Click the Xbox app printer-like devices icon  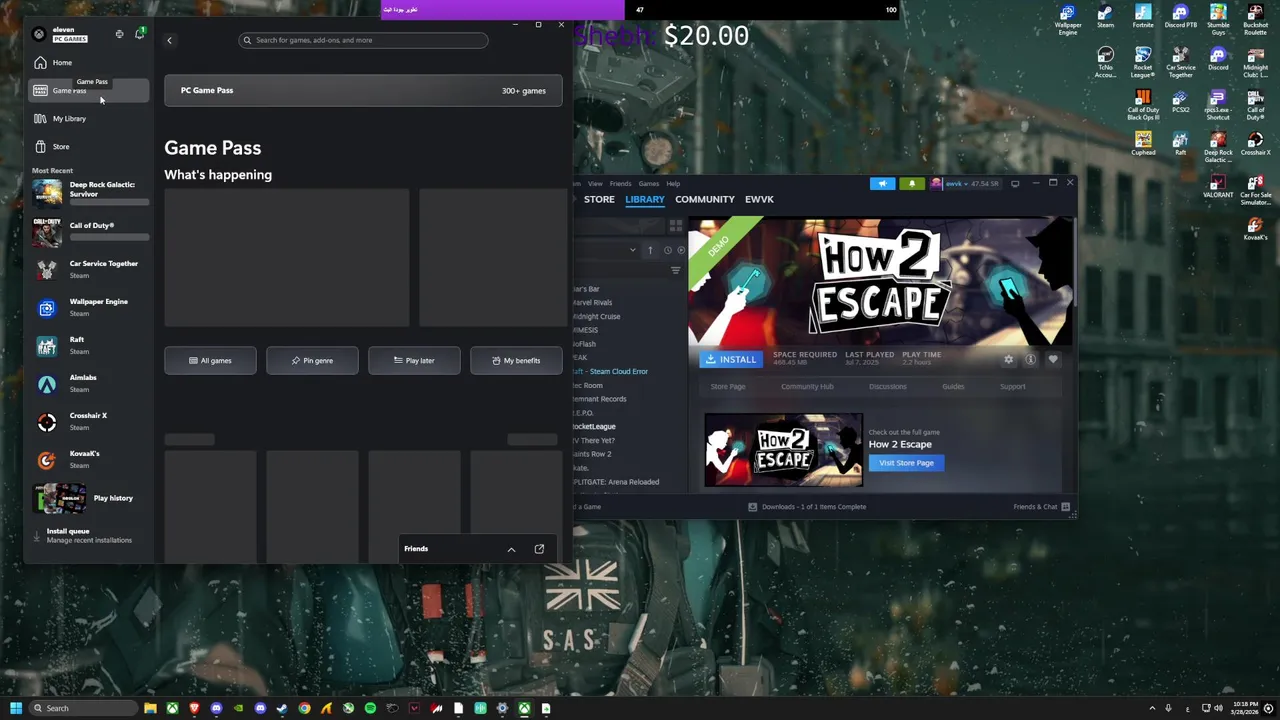point(119,34)
